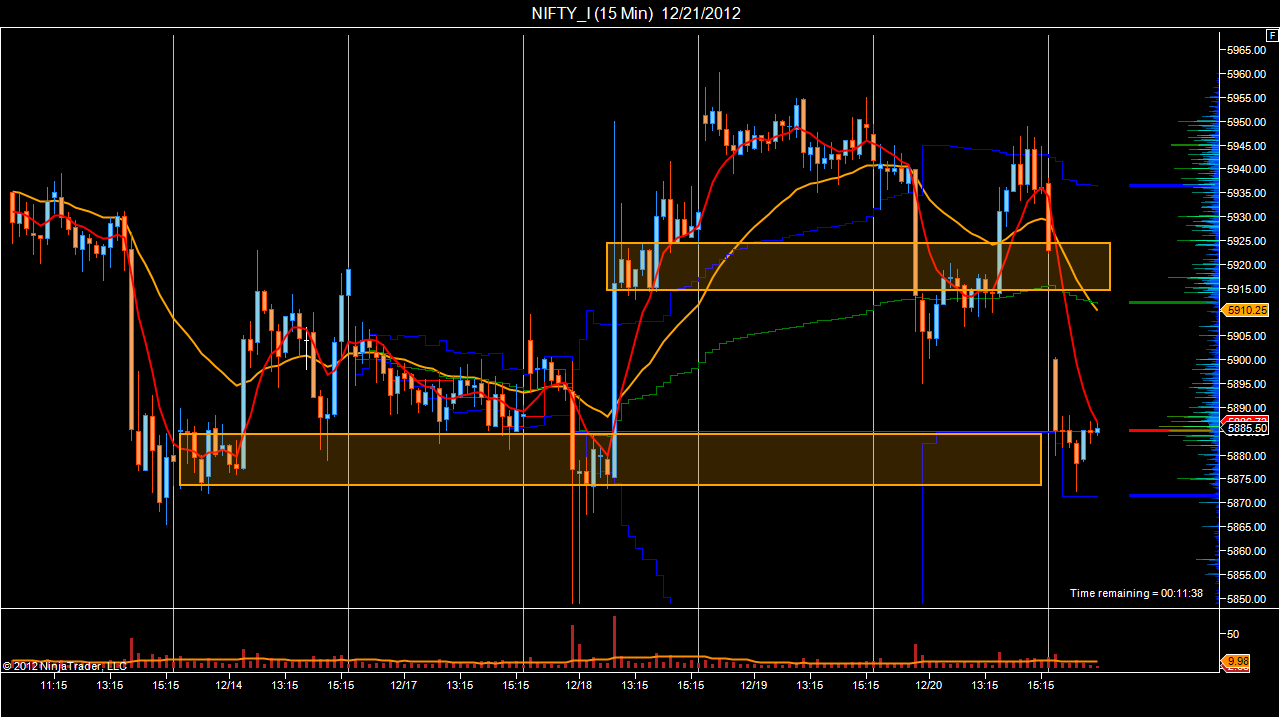Click the 12/17 date label on time axis
Viewport: 1280px width, 718px height.
(404, 685)
